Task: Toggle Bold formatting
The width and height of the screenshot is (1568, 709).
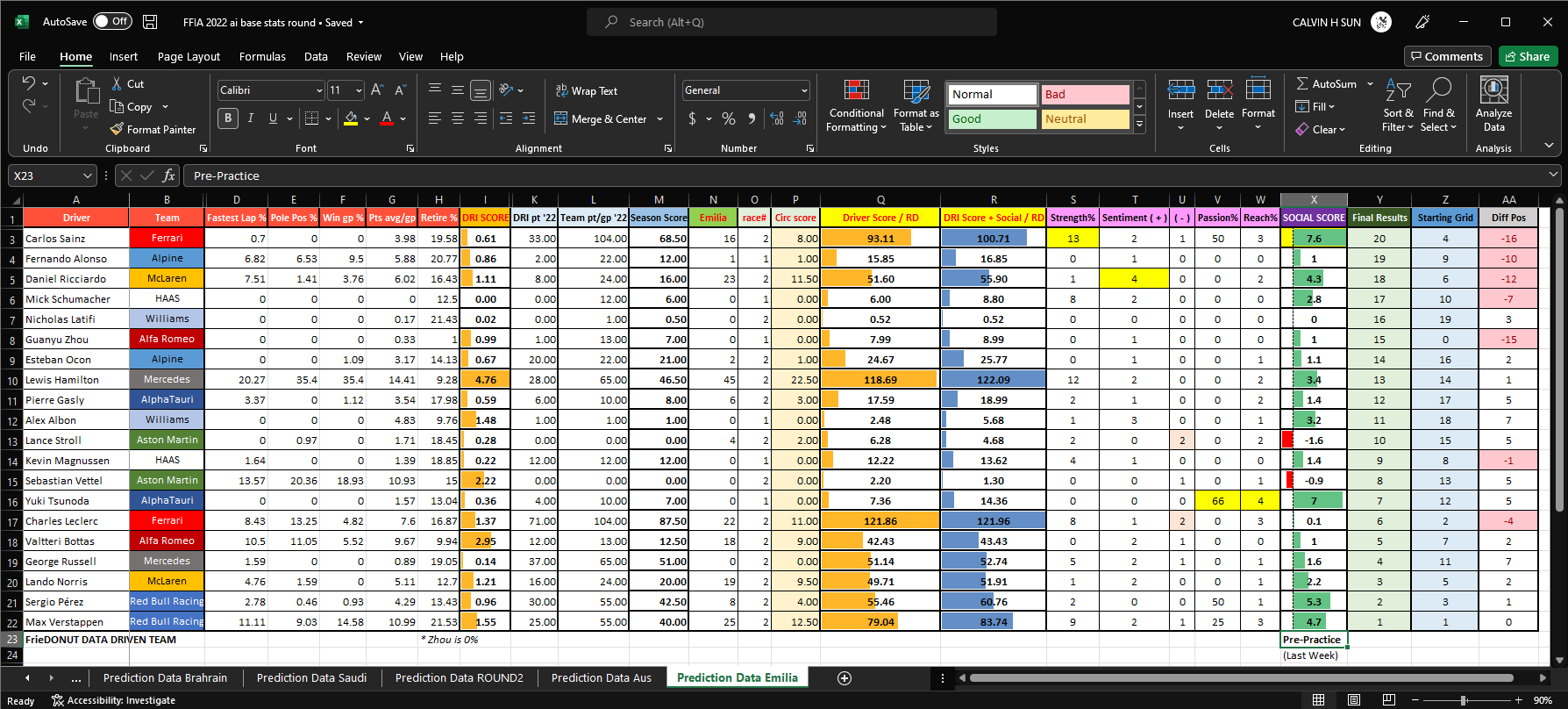Action: 228,118
